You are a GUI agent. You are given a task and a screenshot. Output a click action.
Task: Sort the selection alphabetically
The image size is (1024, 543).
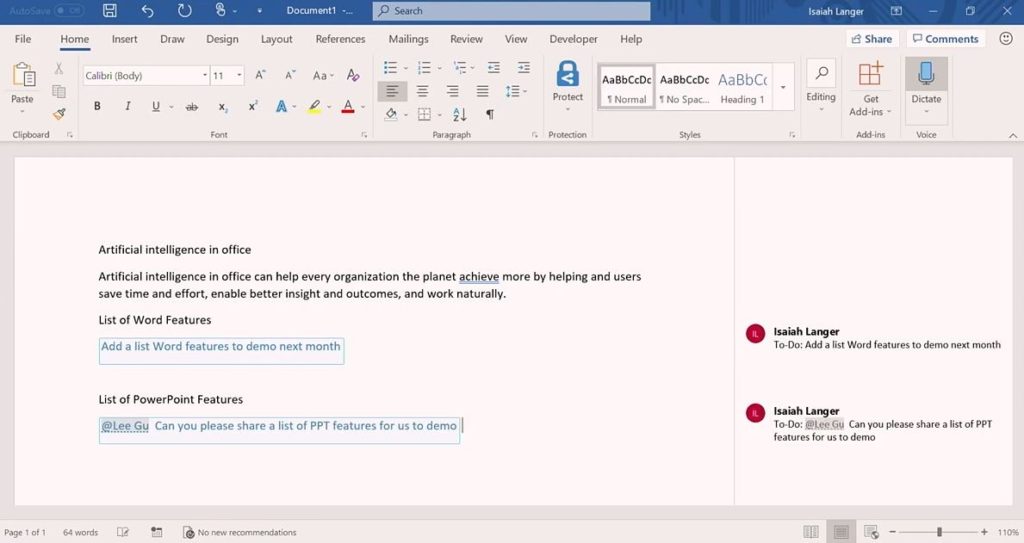[x=460, y=115]
